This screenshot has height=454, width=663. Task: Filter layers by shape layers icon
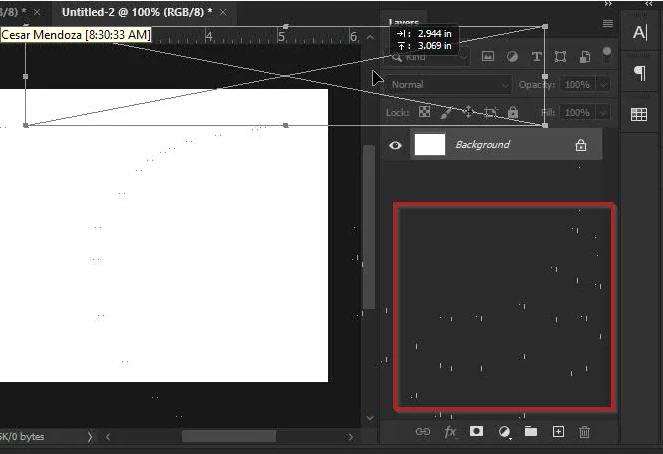[561, 56]
